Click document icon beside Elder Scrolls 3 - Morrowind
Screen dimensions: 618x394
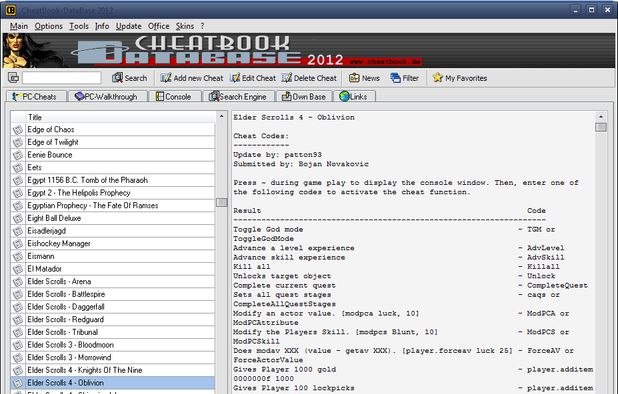point(18,357)
